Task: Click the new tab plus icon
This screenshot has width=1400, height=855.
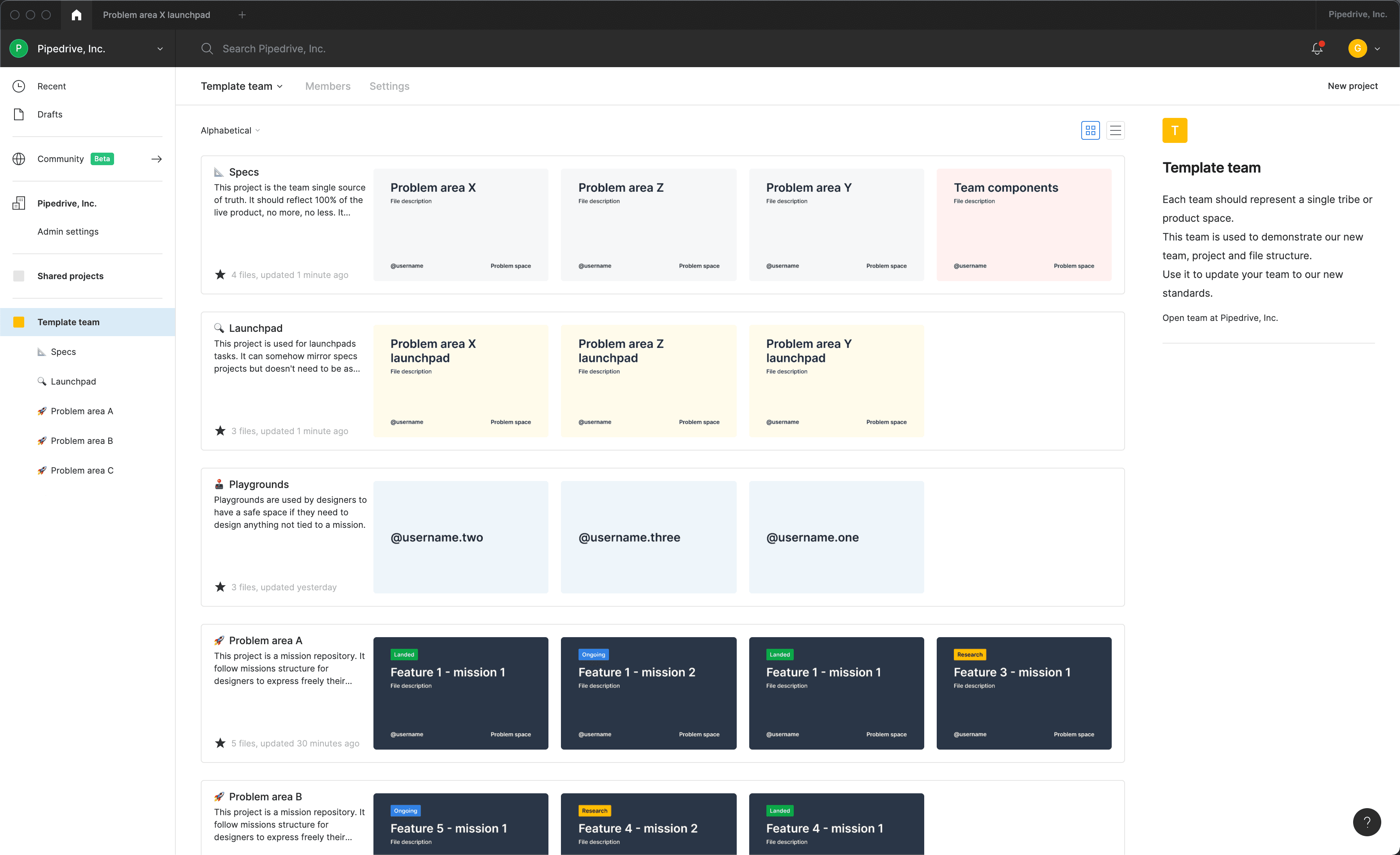Action: pyautogui.click(x=242, y=15)
